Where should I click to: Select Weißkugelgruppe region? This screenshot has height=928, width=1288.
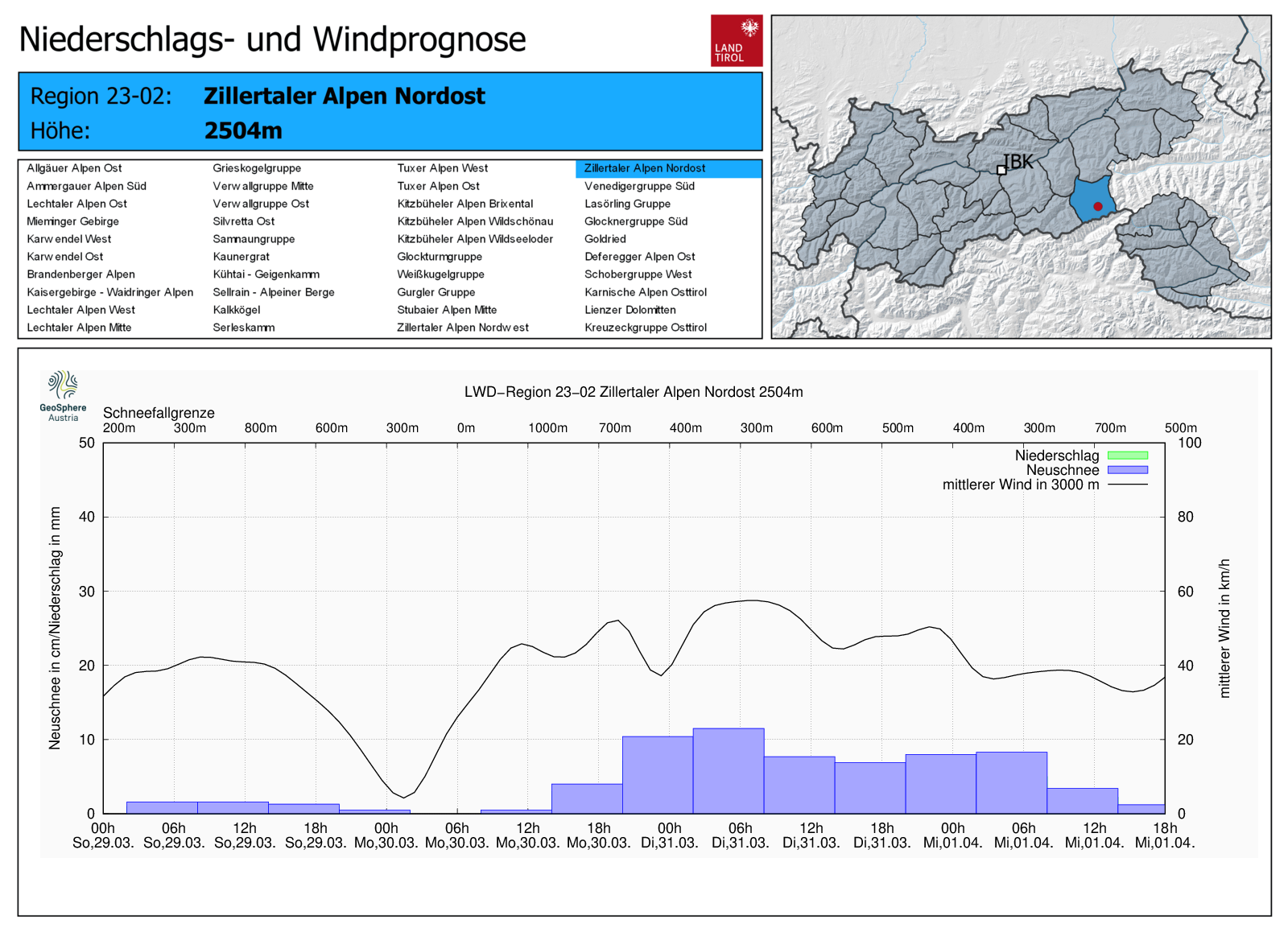[x=440, y=274]
